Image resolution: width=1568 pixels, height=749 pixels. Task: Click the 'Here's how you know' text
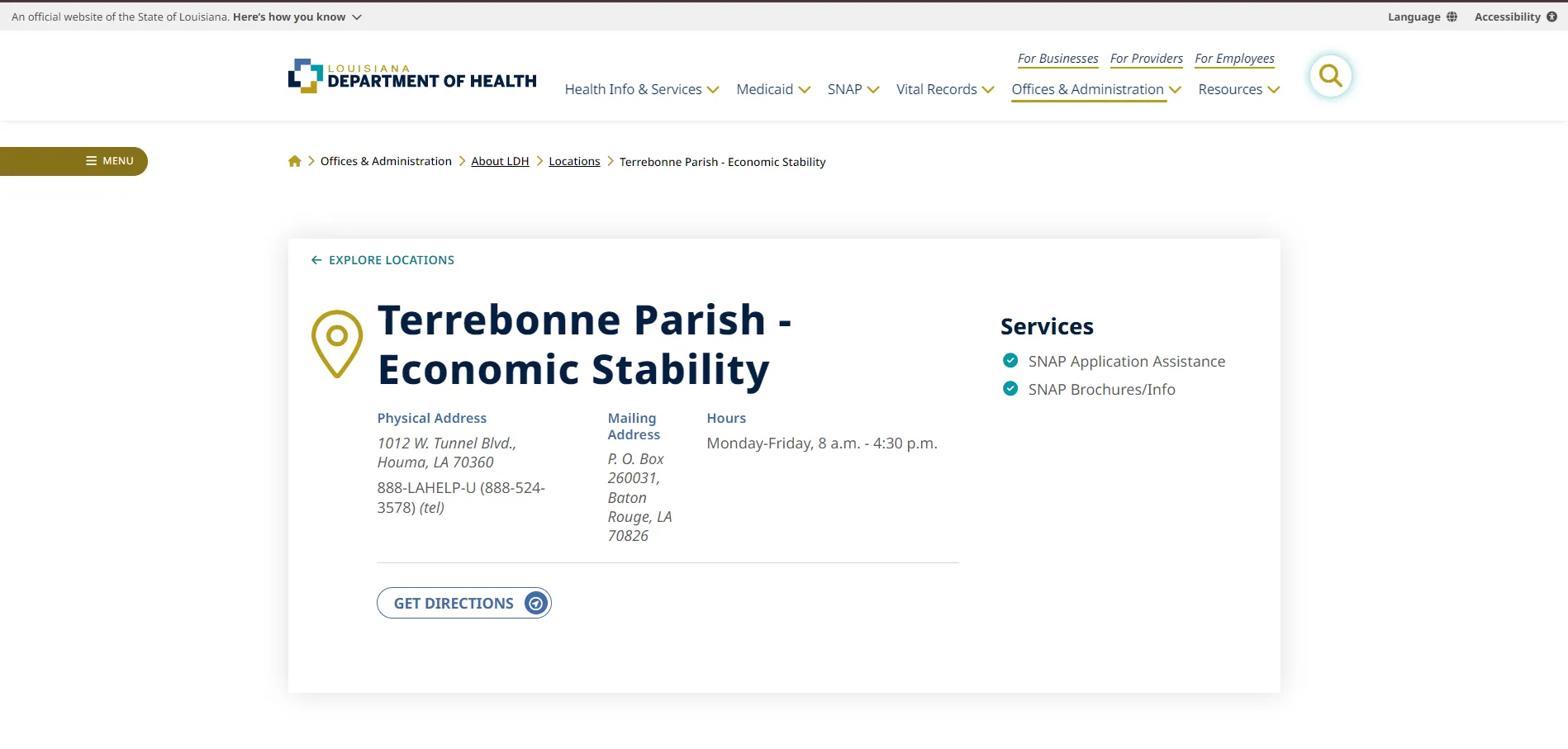(289, 17)
